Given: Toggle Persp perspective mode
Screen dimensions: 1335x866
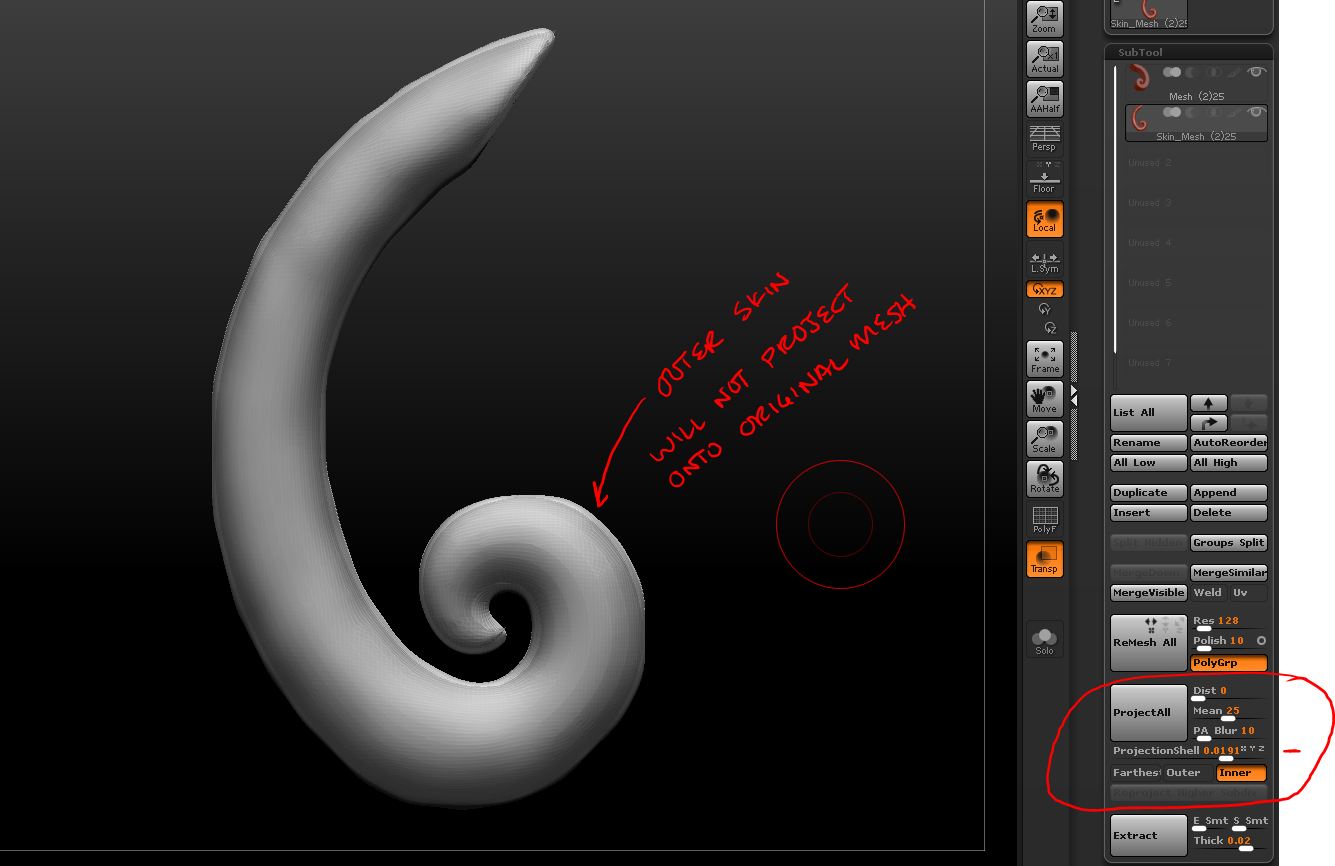Looking at the screenshot, I should 1044,138.
